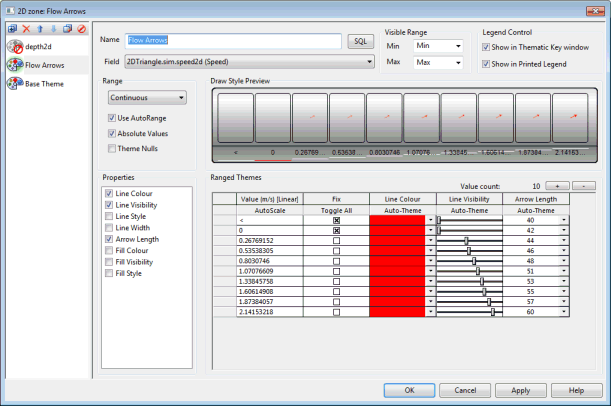
Task: Toggle Absolute Values checkbox
Action: pos(112,134)
